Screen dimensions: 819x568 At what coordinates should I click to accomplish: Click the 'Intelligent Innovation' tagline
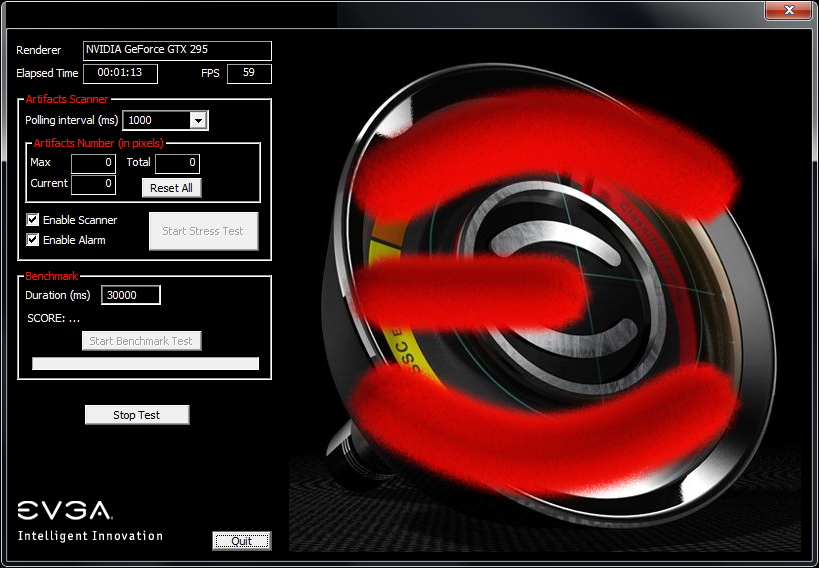(90, 536)
